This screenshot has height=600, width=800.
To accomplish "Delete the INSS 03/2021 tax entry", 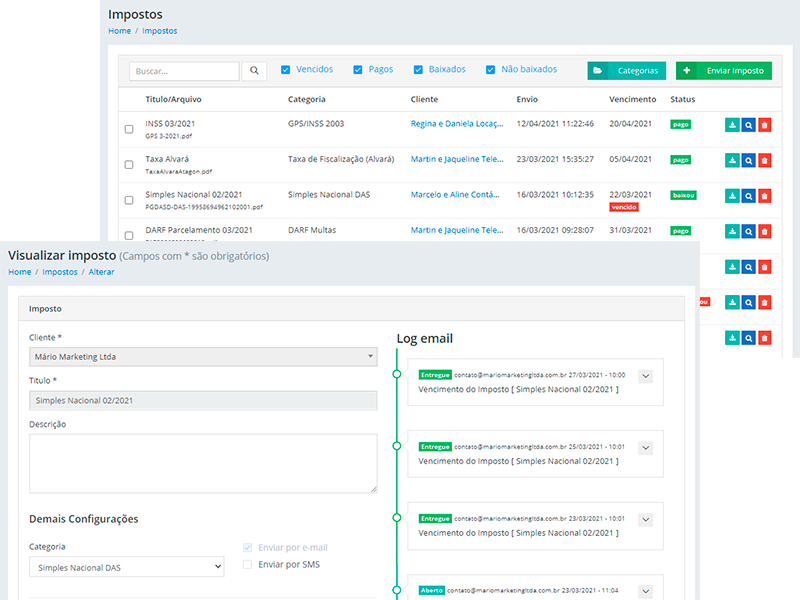I will (x=765, y=125).
